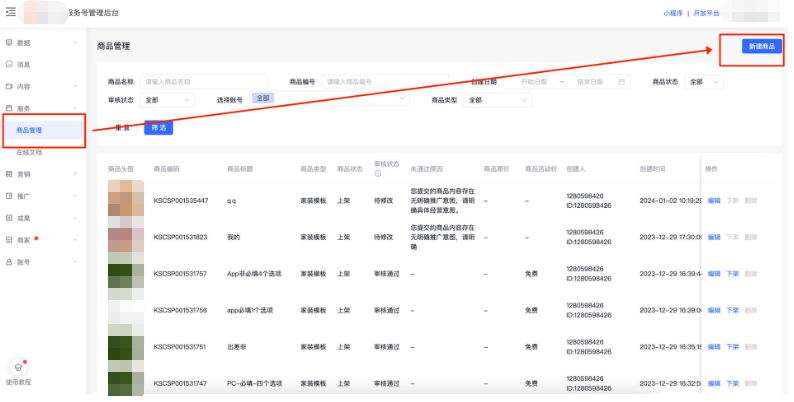Click the blue 筛选 button
The image size is (794, 402).
coord(158,128)
